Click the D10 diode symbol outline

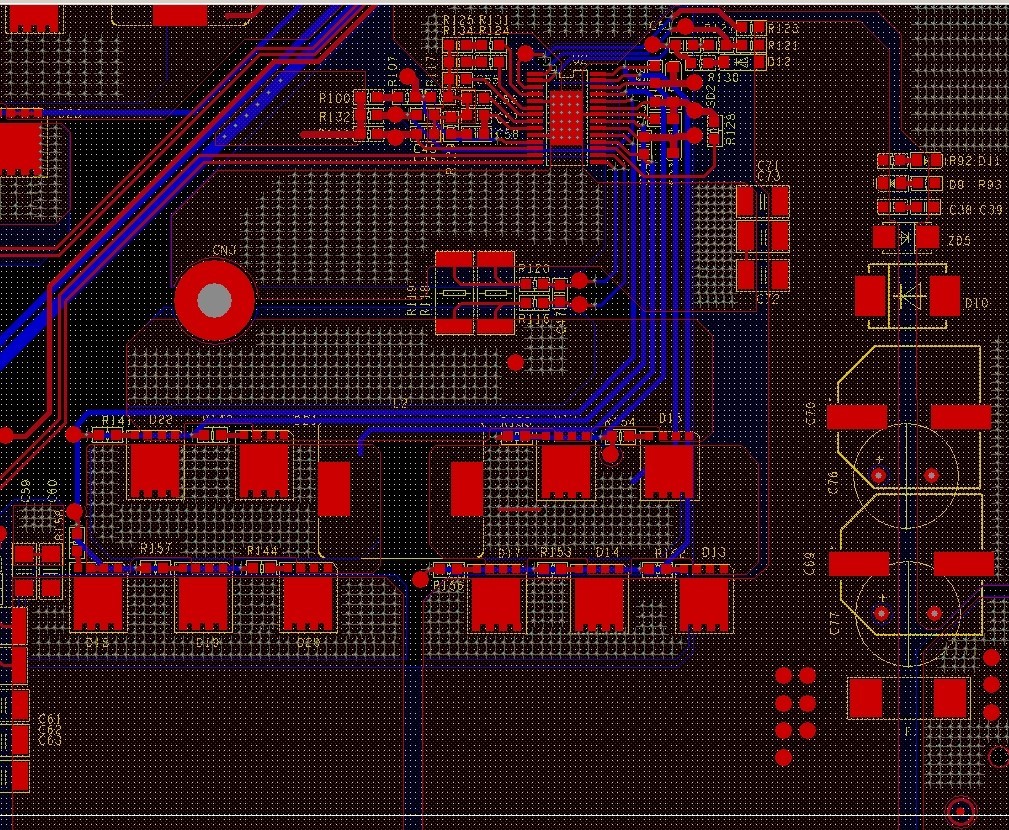(907, 296)
